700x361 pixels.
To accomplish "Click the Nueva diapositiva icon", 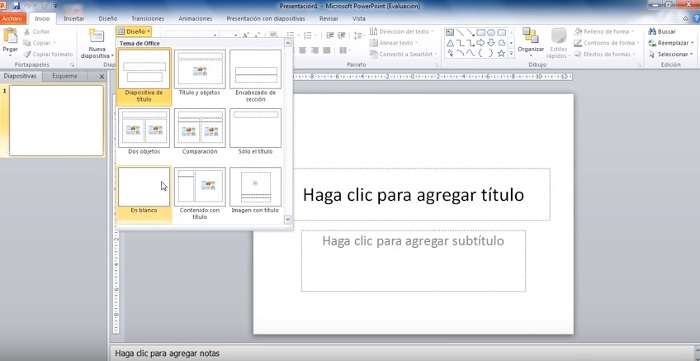I will [96, 37].
